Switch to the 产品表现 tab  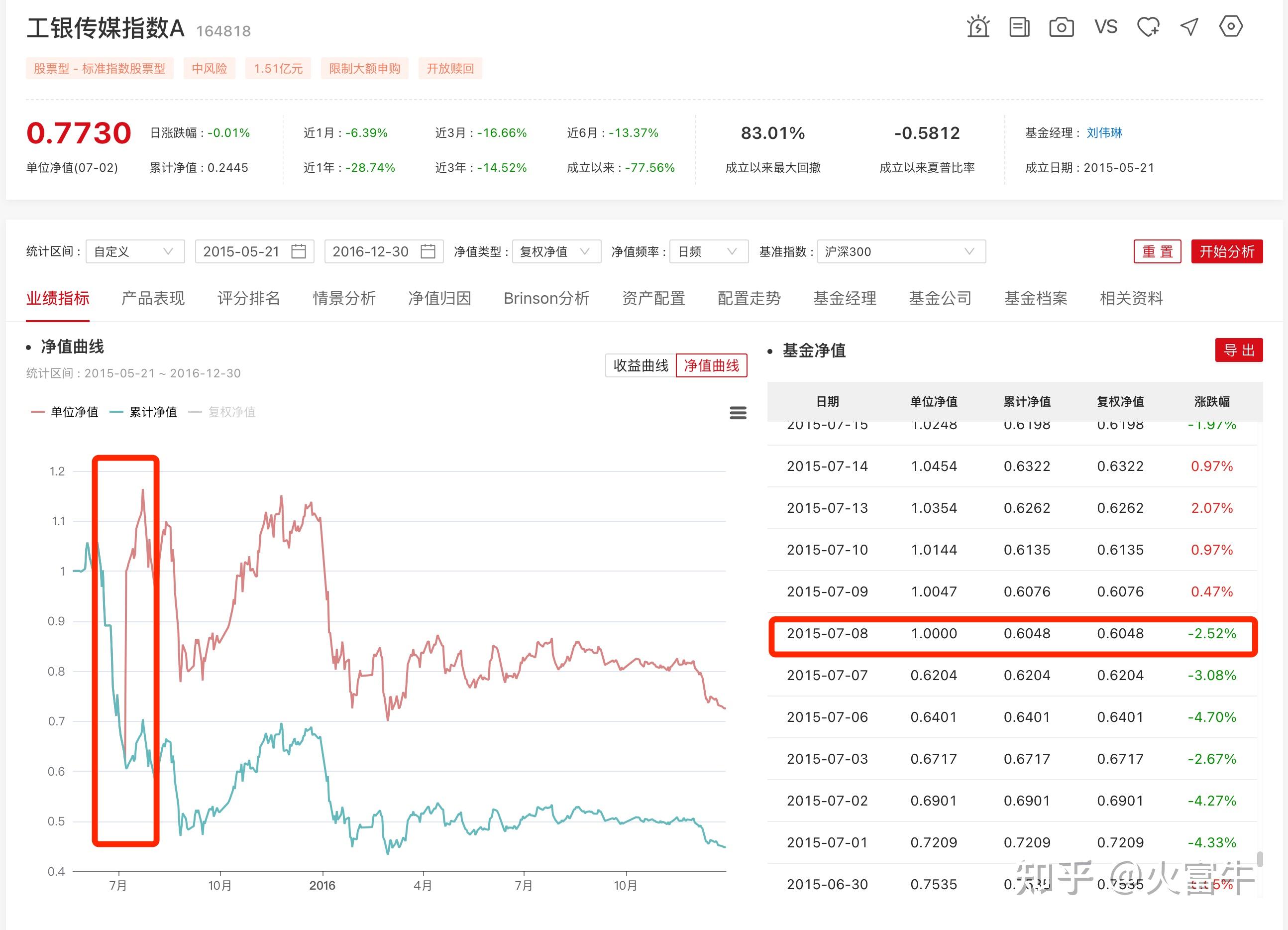pyautogui.click(x=153, y=298)
